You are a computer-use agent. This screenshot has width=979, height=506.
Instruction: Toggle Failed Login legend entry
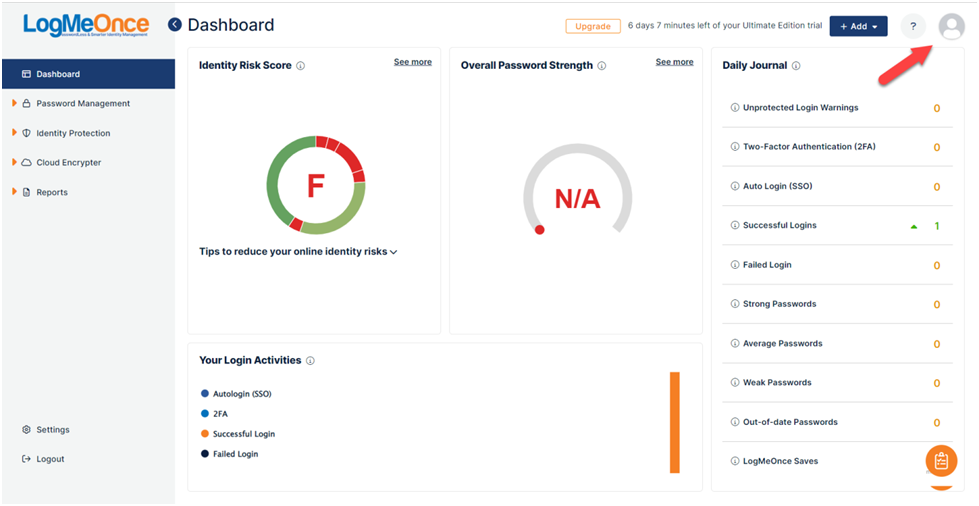click(x=229, y=454)
